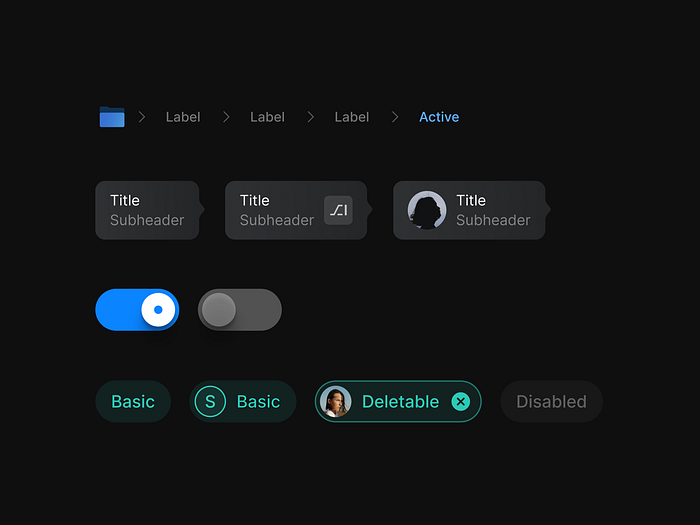
Task: Open the first Label breadcrumb
Action: point(183,117)
